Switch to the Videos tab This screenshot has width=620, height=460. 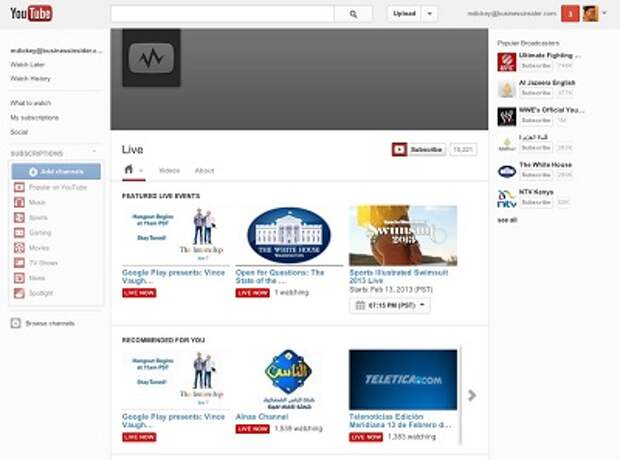(x=169, y=170)
